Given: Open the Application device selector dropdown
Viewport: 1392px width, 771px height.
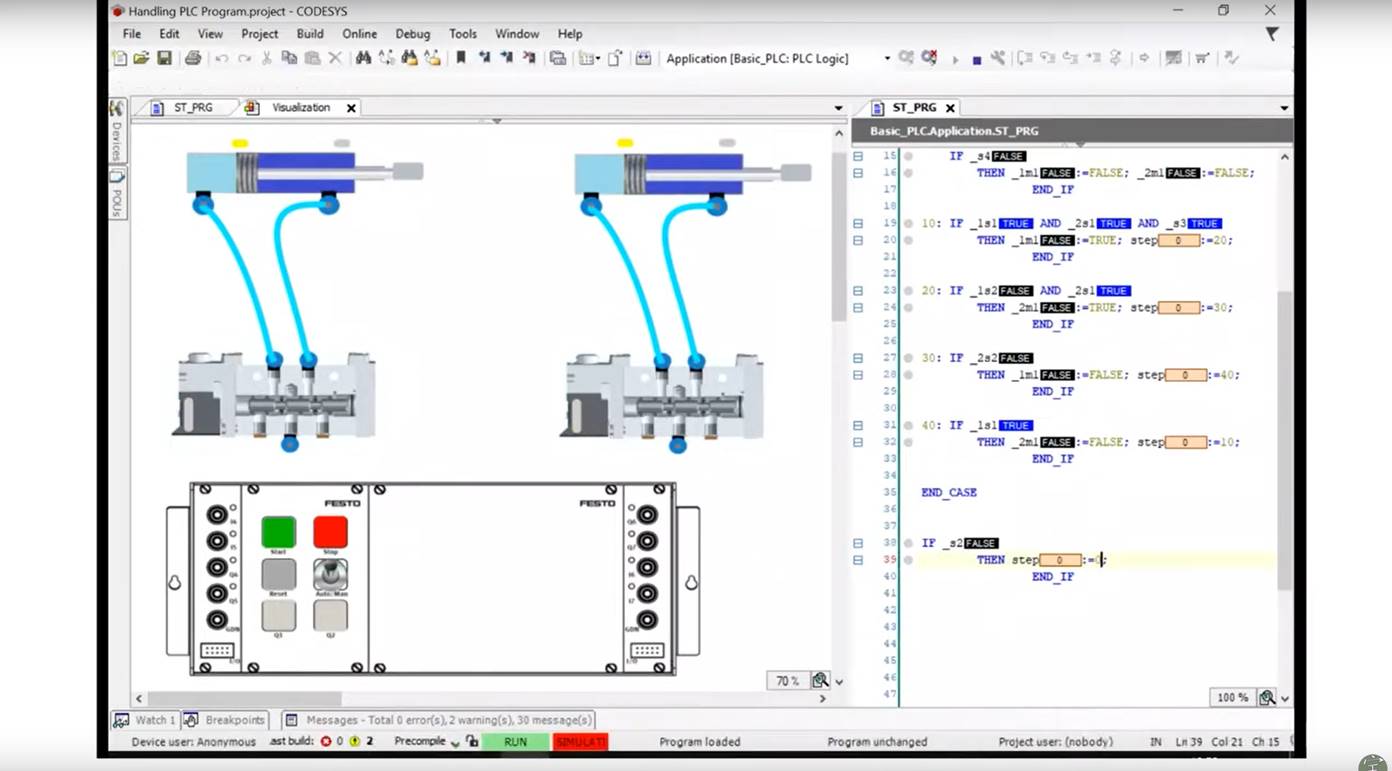Looking at the screenshot, I should click(x=886, y=59).
